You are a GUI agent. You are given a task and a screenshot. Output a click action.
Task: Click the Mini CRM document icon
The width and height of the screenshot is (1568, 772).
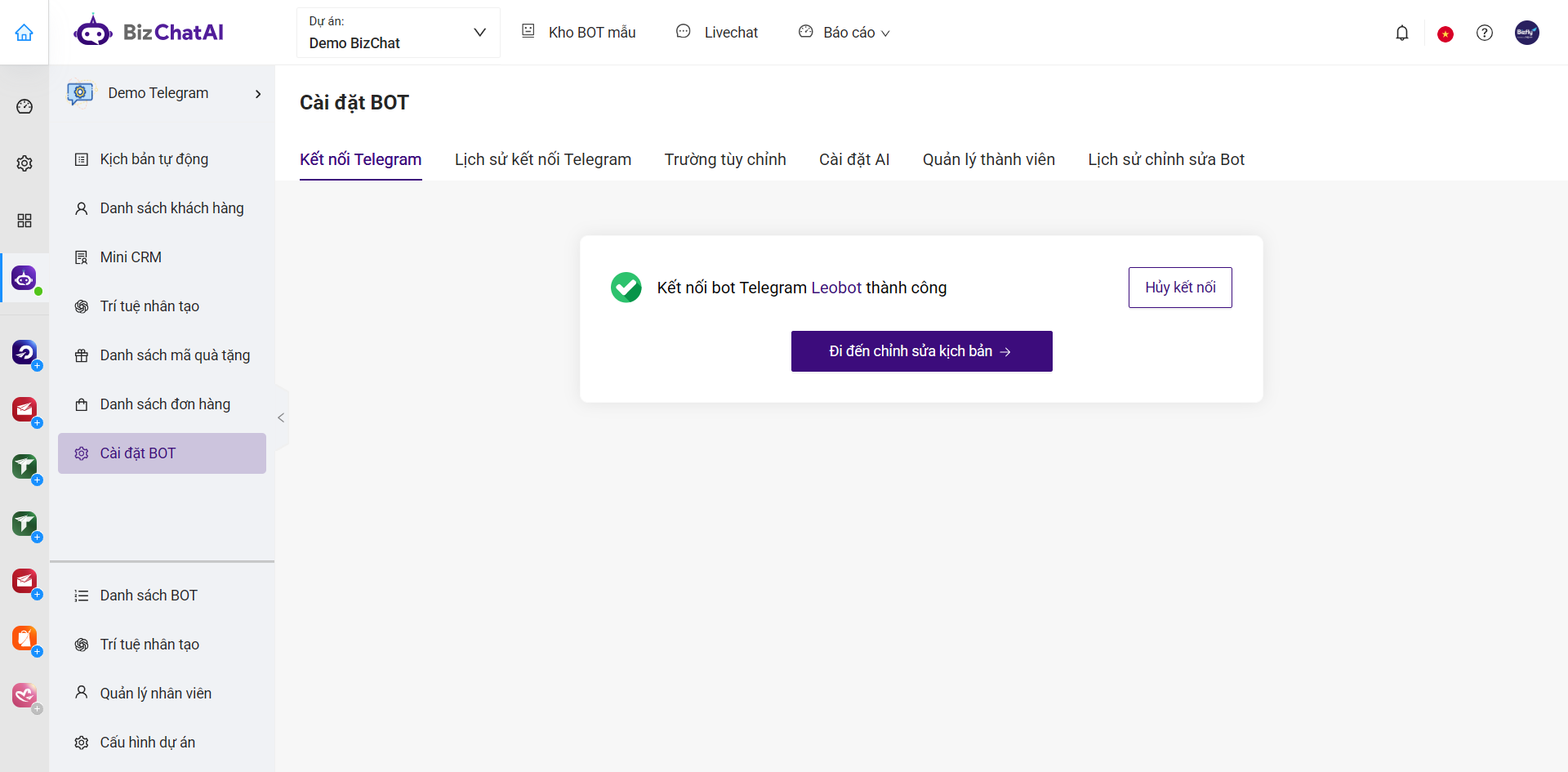pyautogui.click(x=82, y=257)
